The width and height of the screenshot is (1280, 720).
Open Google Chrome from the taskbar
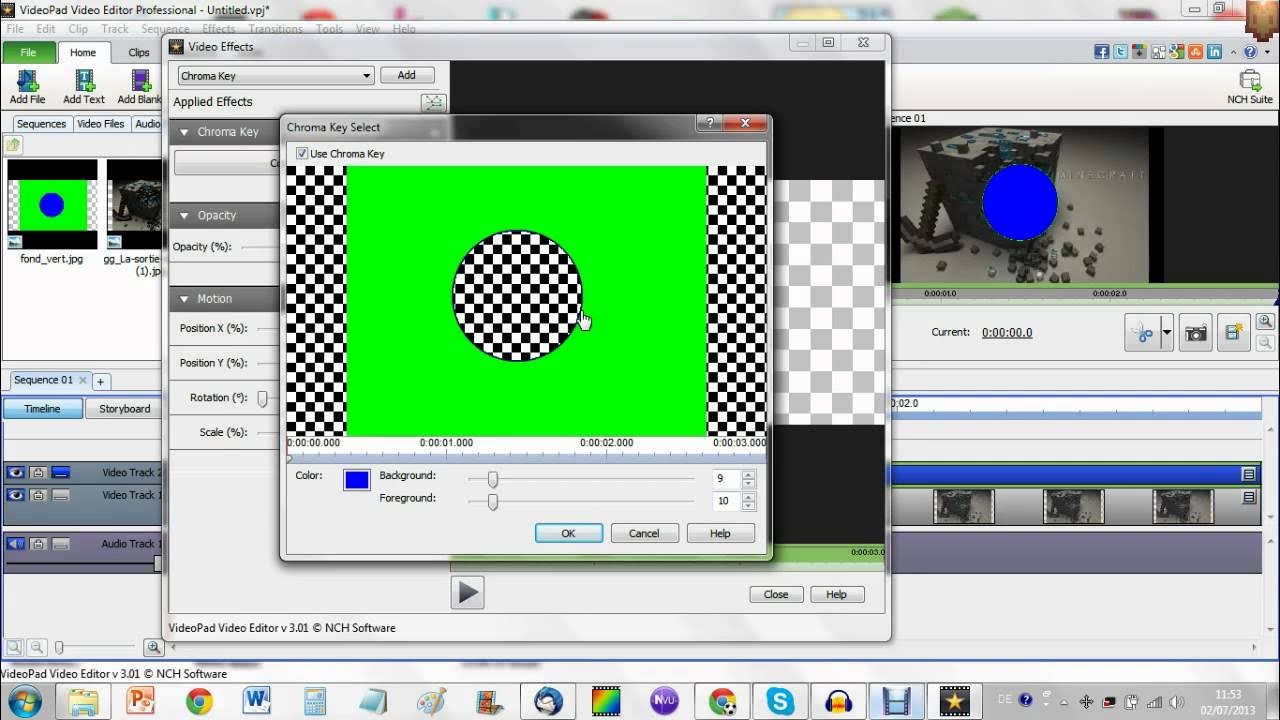pos(199,701)
